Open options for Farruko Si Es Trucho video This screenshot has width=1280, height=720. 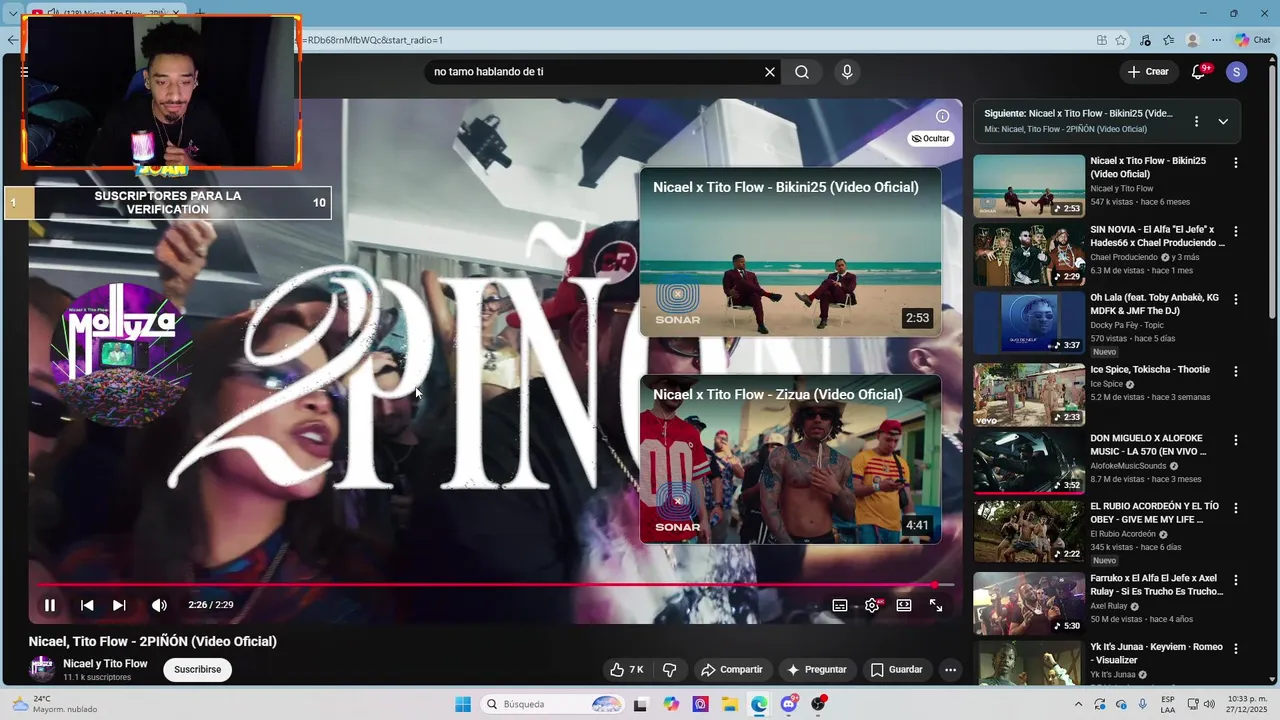1235,580
